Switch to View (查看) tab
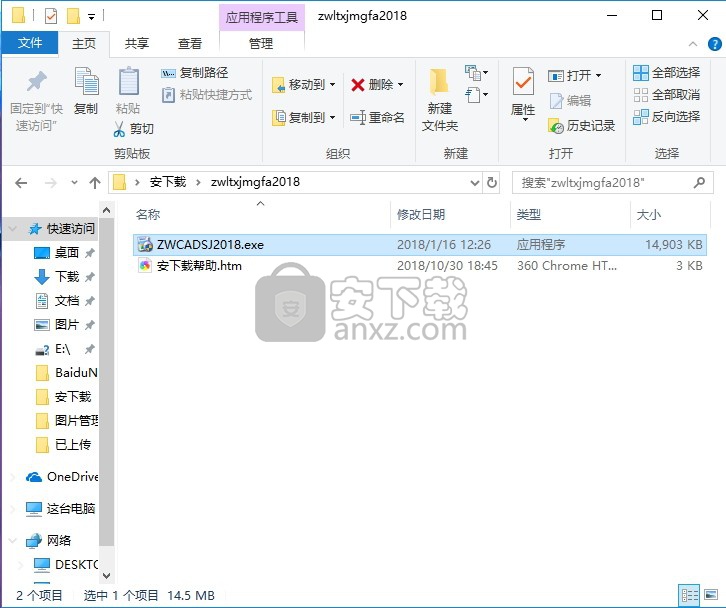 [x=190, y=44]
